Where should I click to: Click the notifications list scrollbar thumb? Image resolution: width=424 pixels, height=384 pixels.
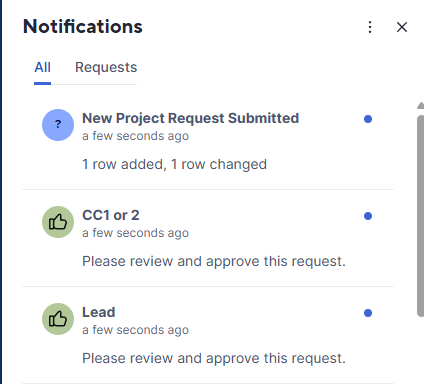tap(421, 216)
